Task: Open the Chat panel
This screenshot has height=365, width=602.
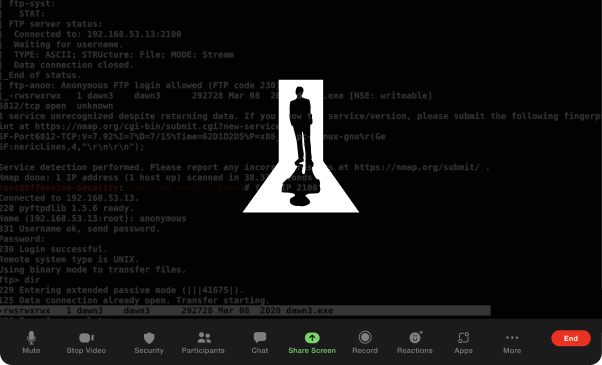Action: click(x=260, y=342)
